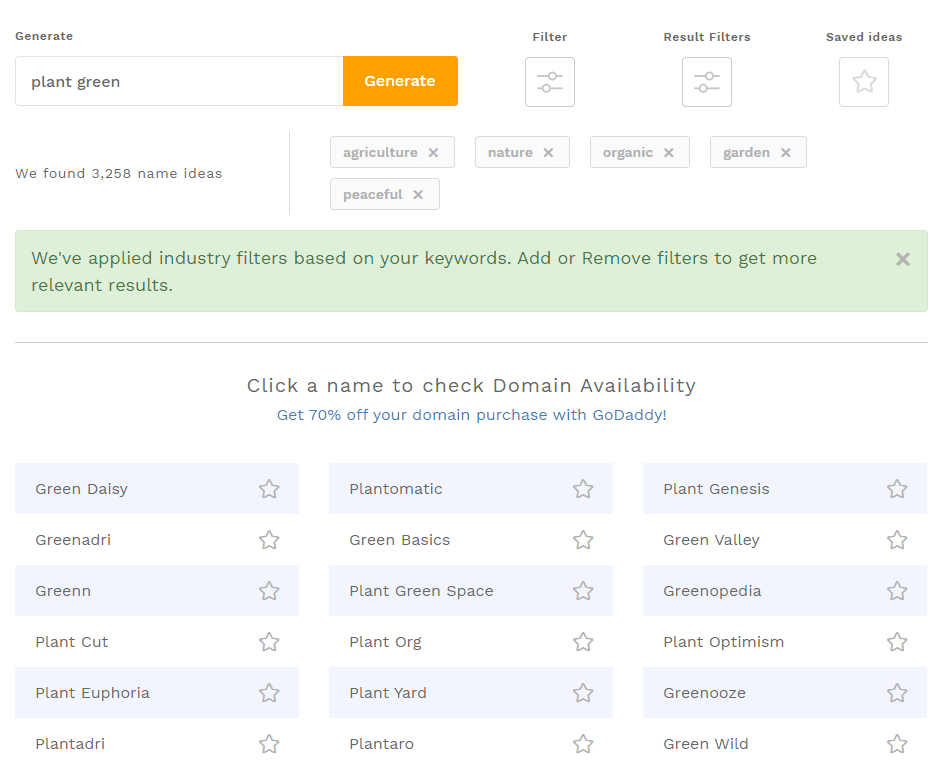Viewport: 939px width, 766px height.
Task: Remove the "peaceful" keyword tag
Action: coord(418,194)
